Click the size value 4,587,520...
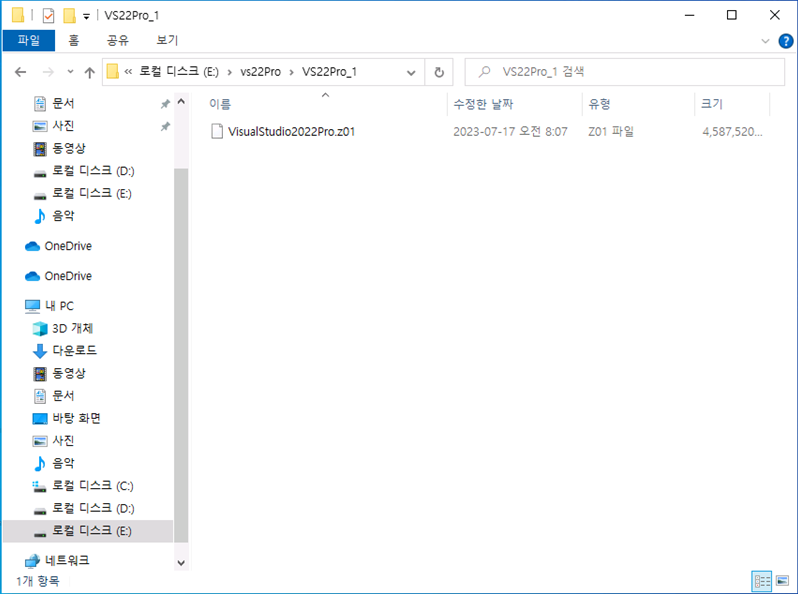The height and width of the screenshot is (594, 798). pos(732,131)
